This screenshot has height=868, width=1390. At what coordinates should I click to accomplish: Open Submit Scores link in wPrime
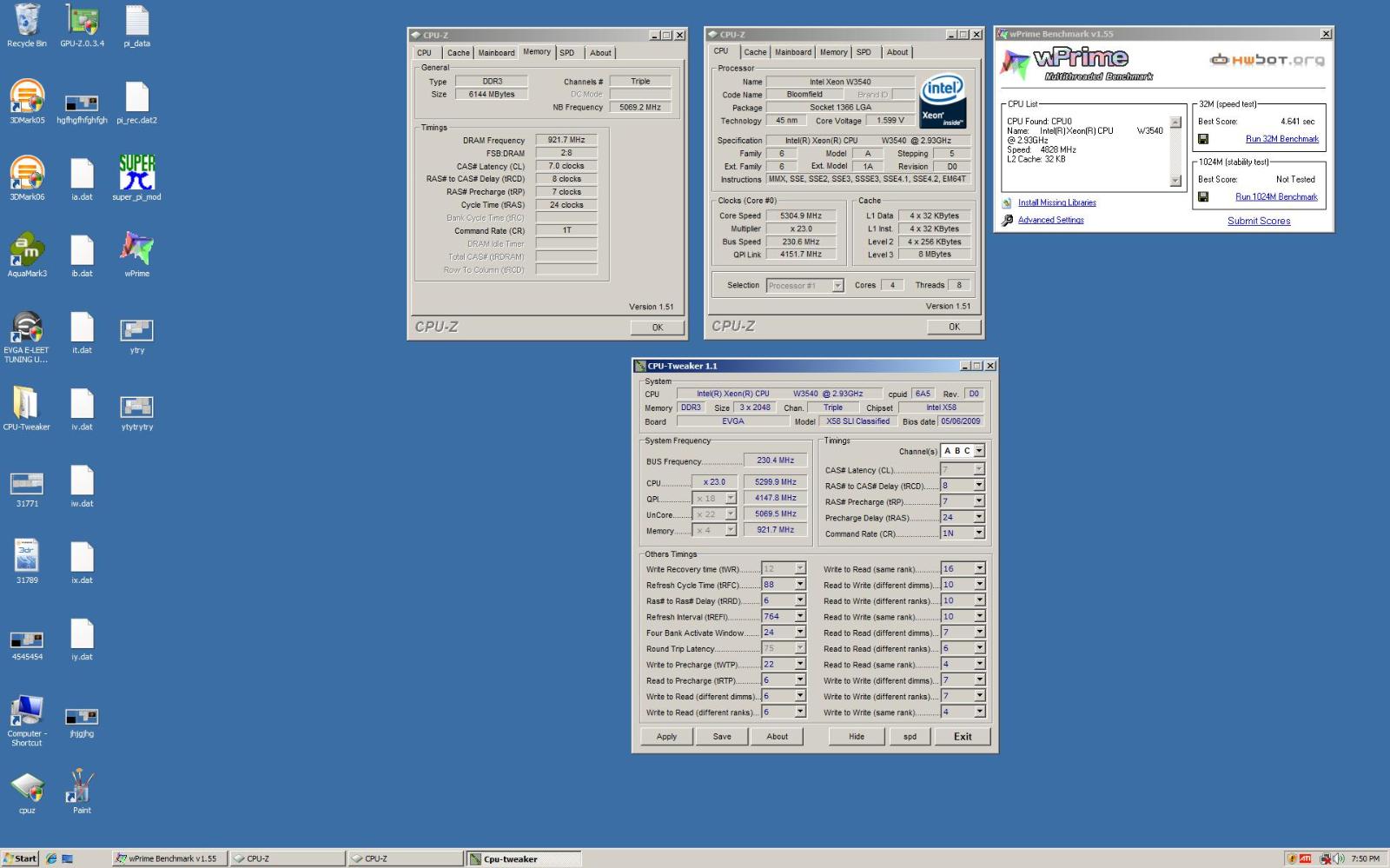[1259, 221]
